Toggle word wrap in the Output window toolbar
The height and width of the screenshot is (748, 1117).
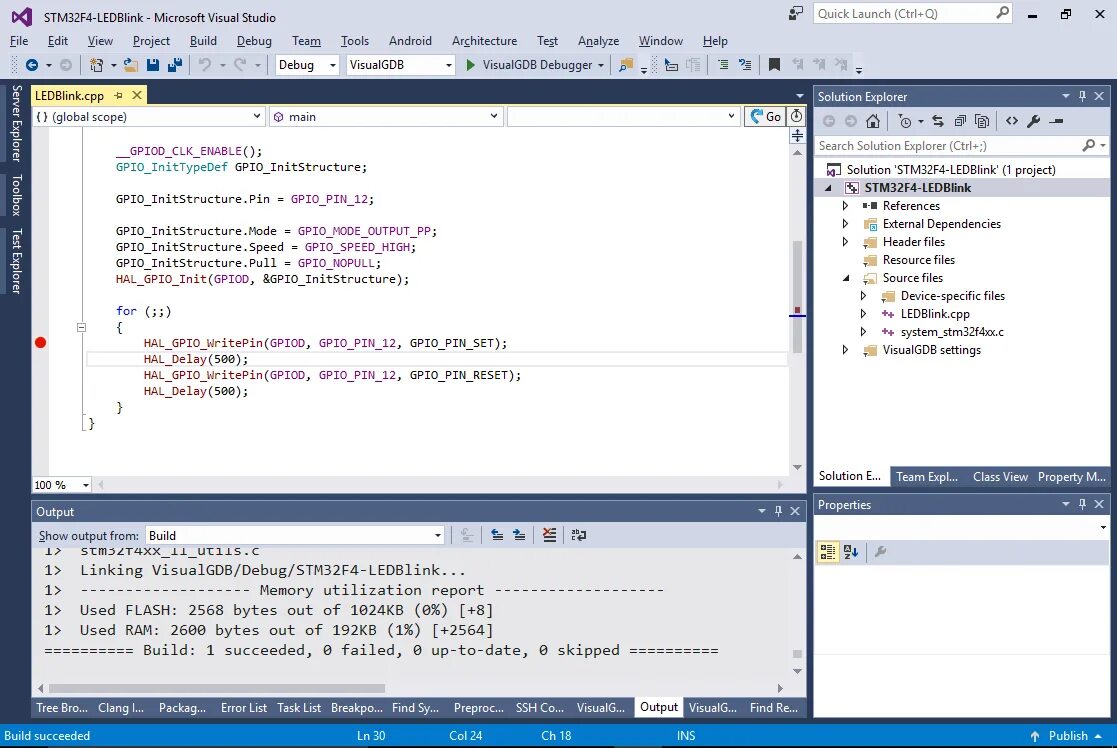pyautogui.click(x=578, y=535)
